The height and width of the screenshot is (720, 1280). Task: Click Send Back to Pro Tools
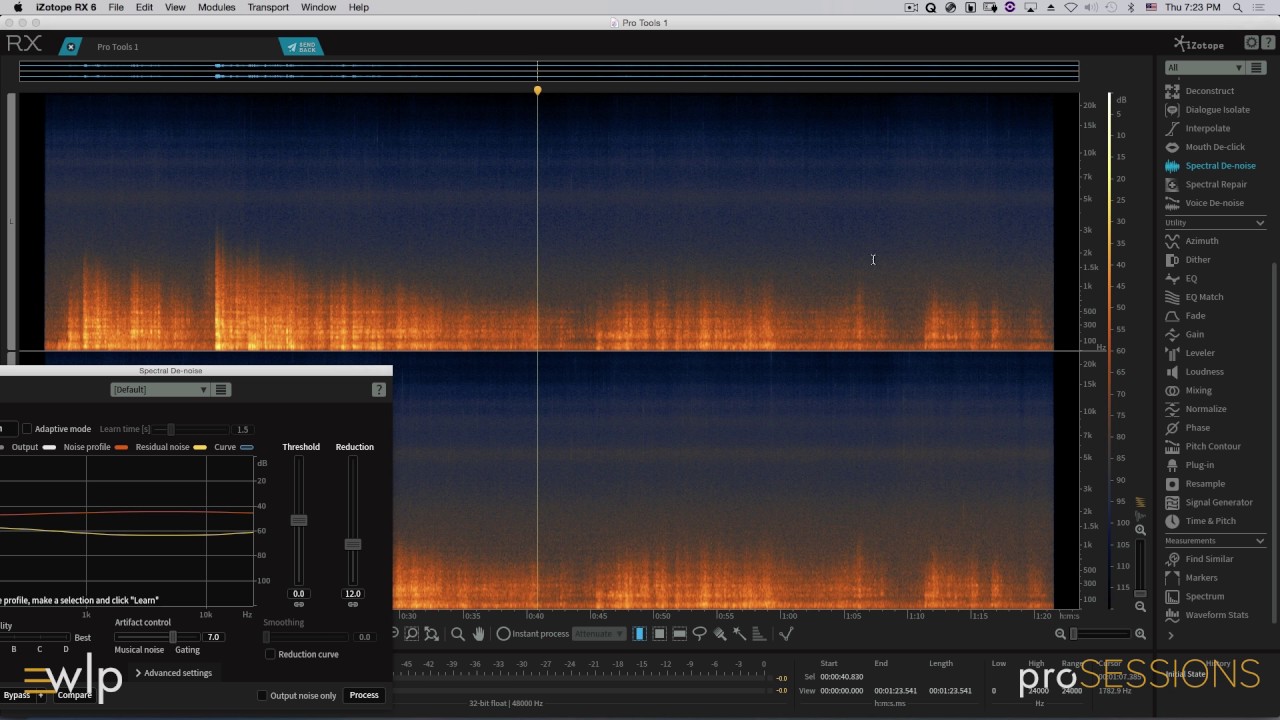click(301, 47)
